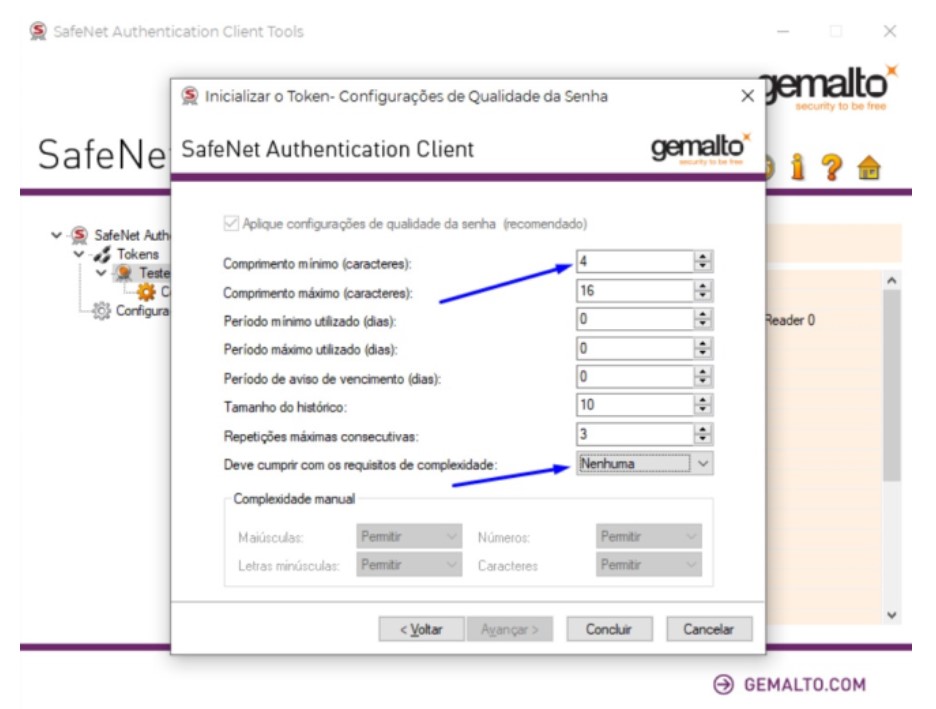
Task: Increase Período de aviso de vencimento value
Action: [x=703, y=372]
